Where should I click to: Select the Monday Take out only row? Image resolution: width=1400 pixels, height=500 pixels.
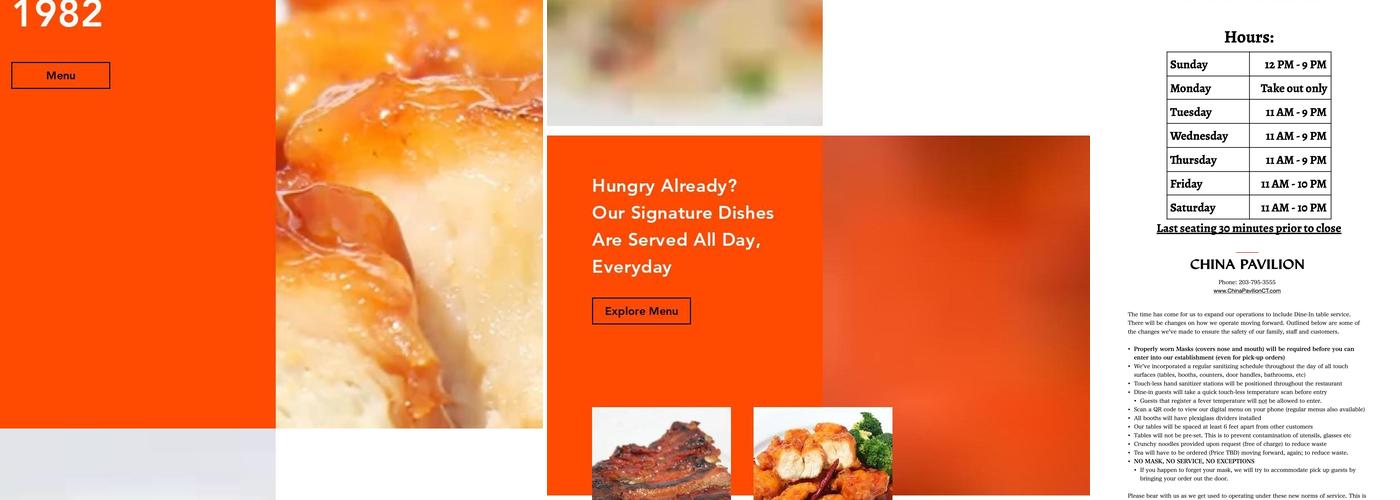tap(1249, 88)
